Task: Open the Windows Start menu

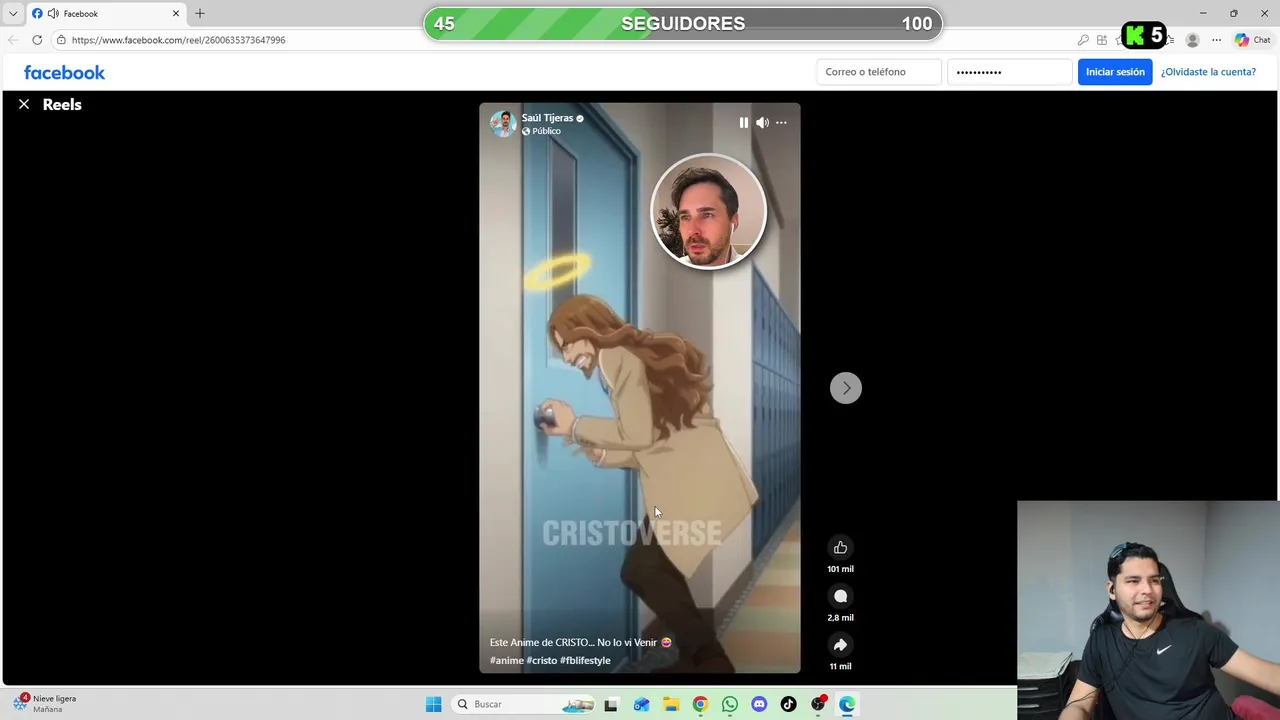Action: 433,704
